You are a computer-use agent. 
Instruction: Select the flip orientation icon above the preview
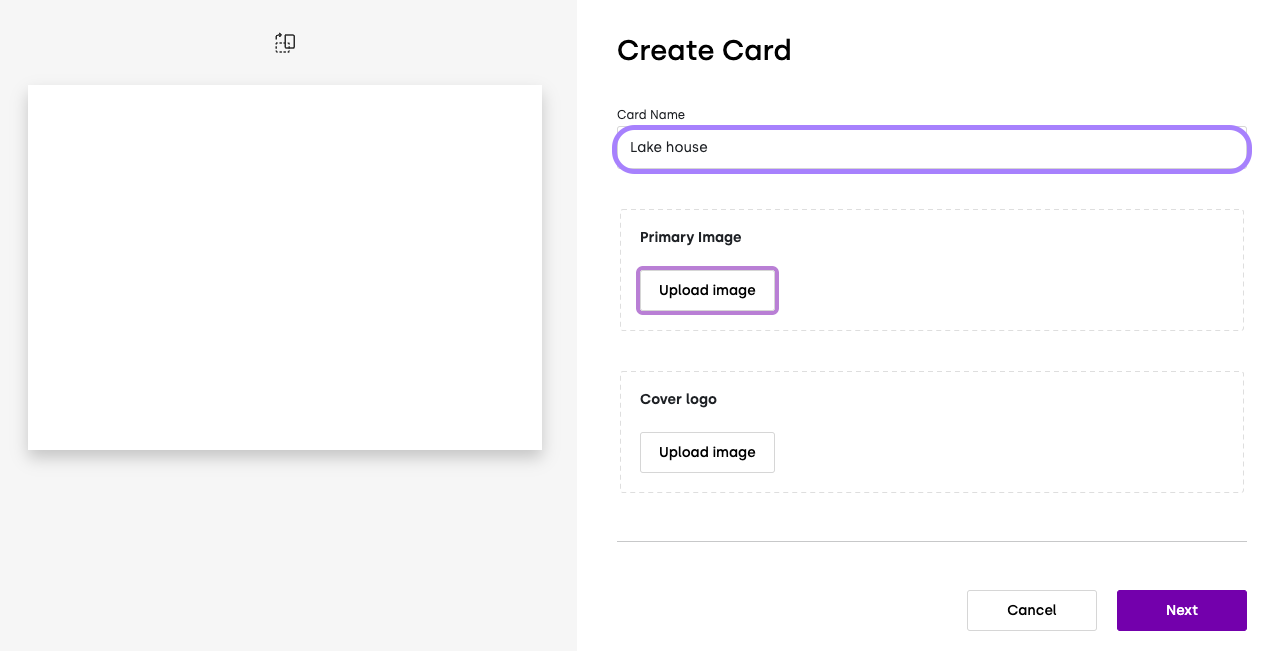284,42
